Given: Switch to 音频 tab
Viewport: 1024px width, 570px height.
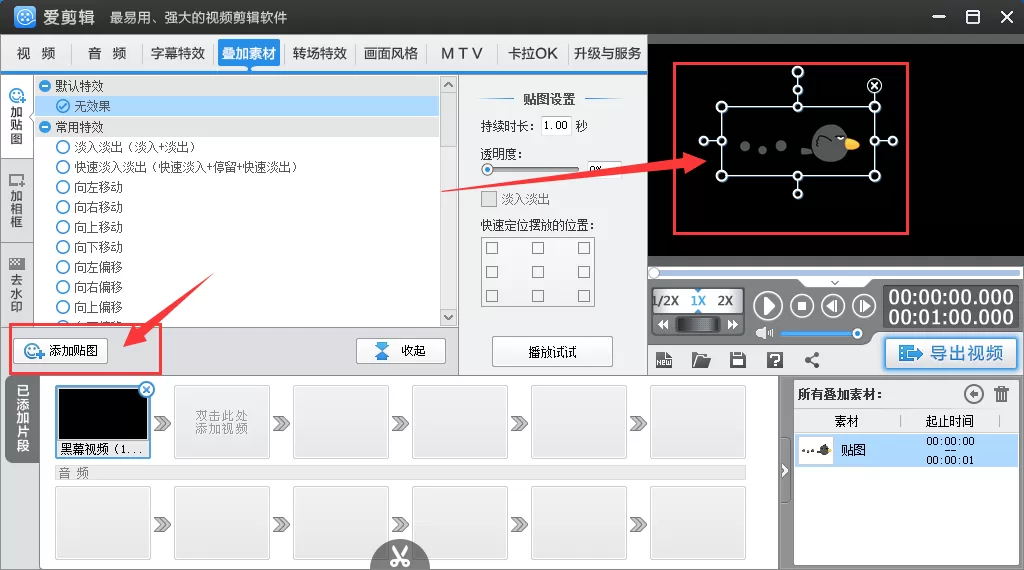Looking at the screenshot, I should [107, 54].
